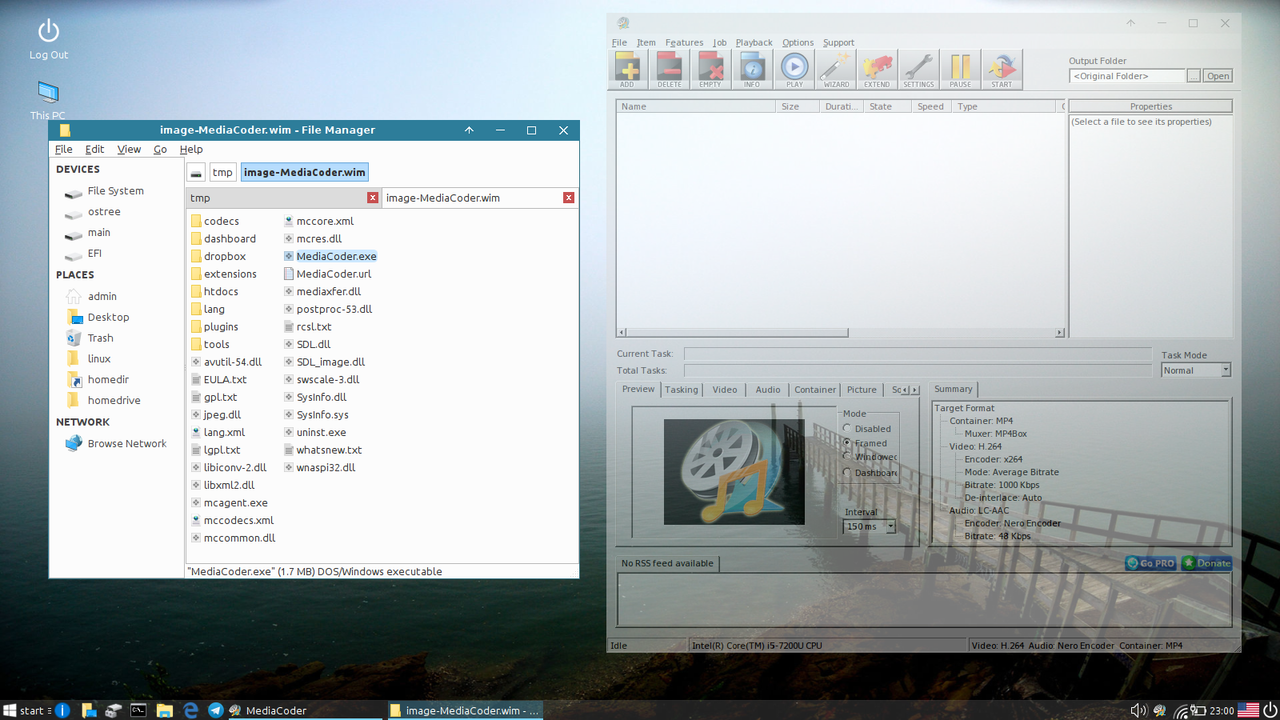This screenshot has width=1280, height=720.
Task: Launch the WIZARD toolbar icon in MediaCoder
Action: coord(835,70)
